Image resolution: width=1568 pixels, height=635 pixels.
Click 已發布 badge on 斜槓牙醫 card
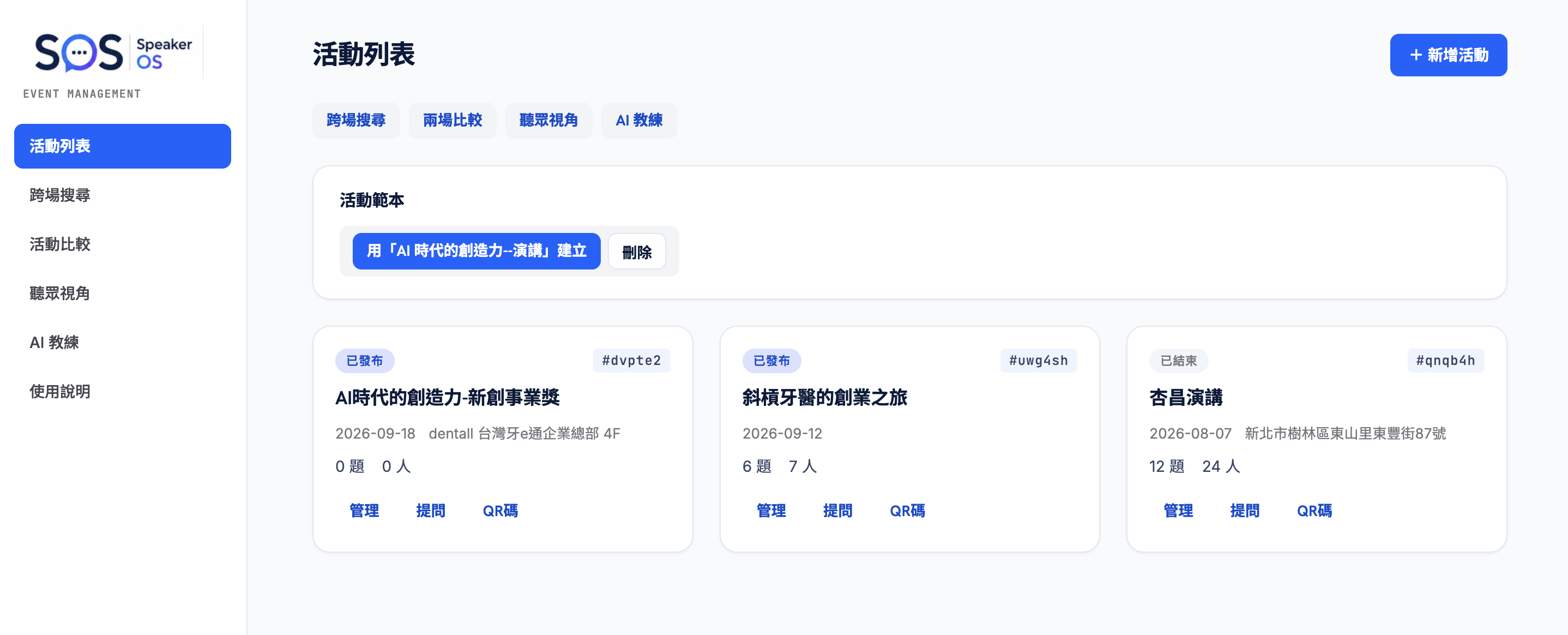pos(772,361)
